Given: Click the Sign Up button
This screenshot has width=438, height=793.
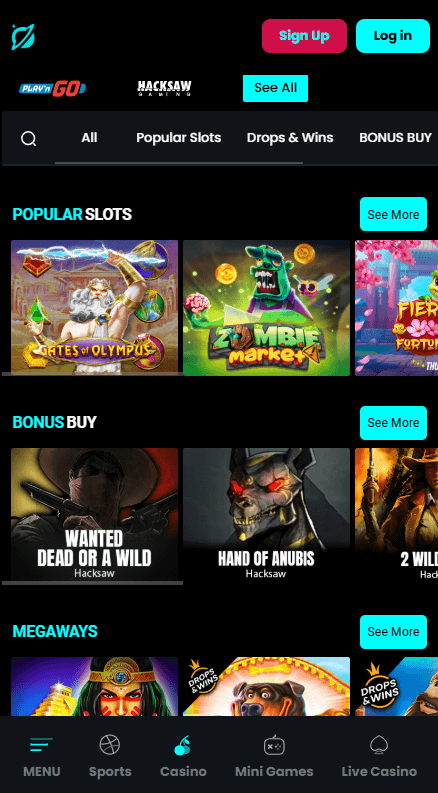Looking at the screenshot, I should click(x=304, y=36).
